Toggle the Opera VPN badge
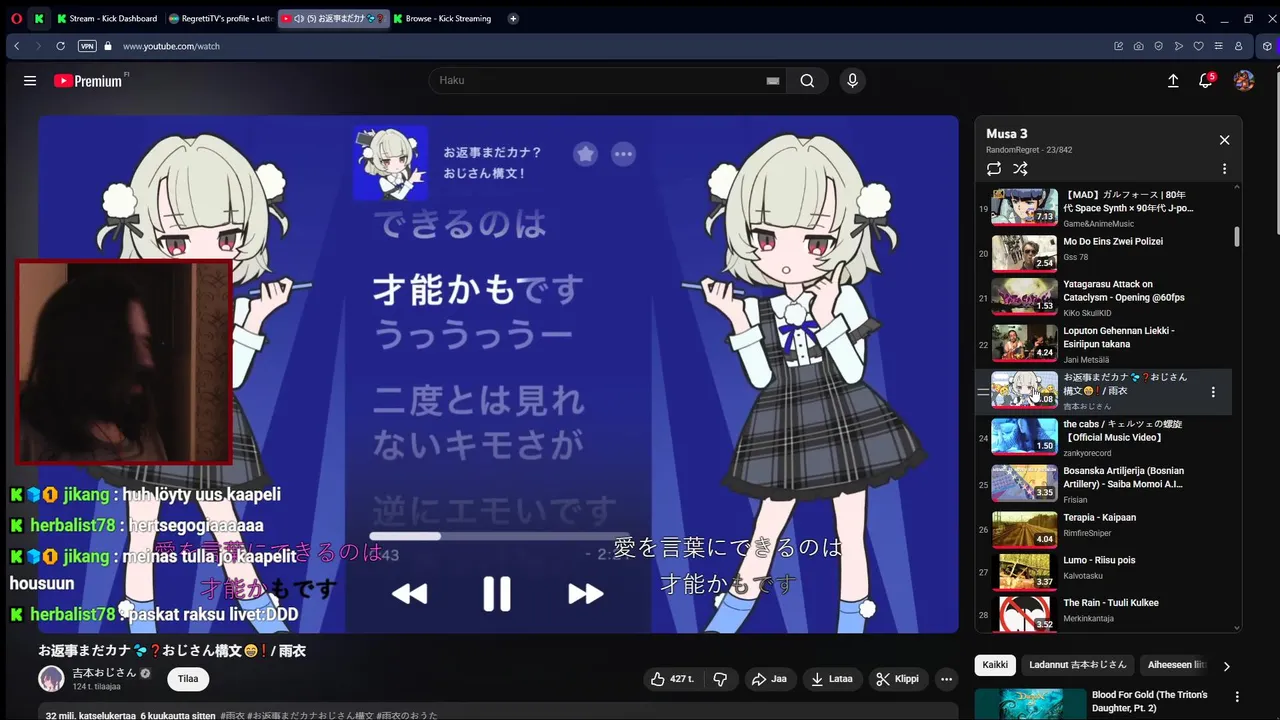 click(87, 46)
